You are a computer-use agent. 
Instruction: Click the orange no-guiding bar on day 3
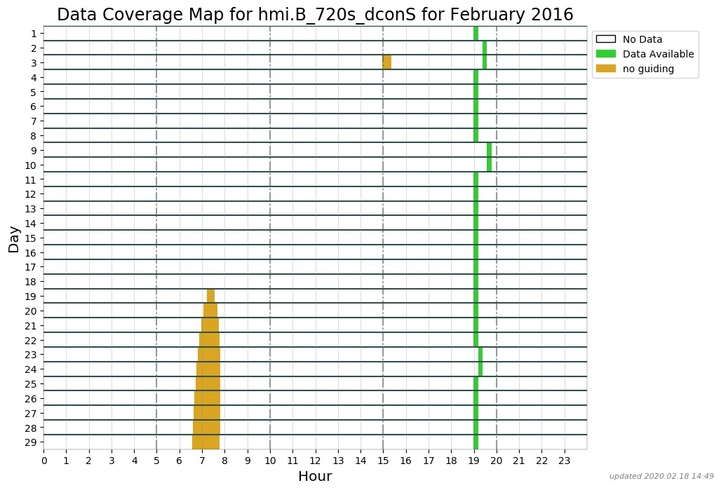tap(387, 62)
